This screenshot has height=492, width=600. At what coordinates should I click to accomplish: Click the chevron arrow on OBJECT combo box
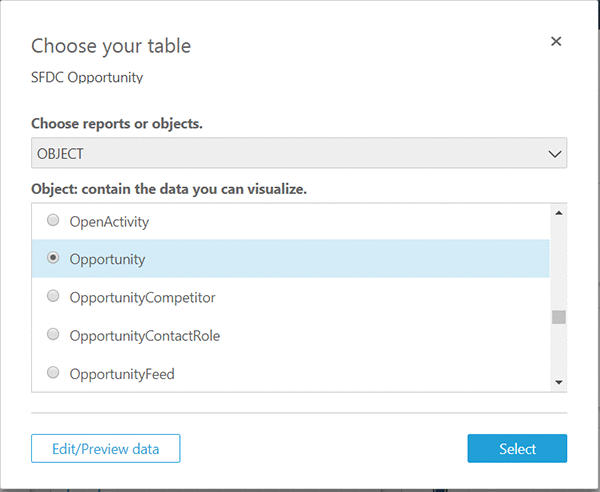click(555, 154)
